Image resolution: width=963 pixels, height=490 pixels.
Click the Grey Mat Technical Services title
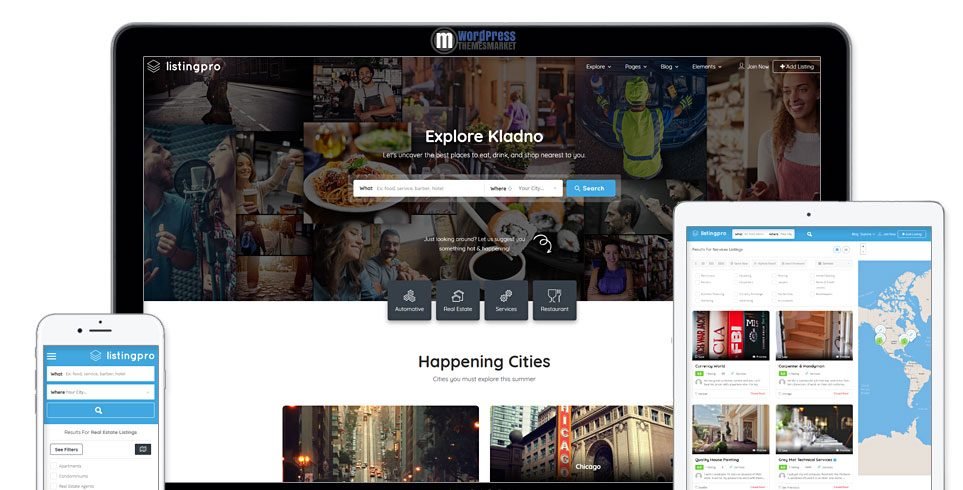click(805, 459)
